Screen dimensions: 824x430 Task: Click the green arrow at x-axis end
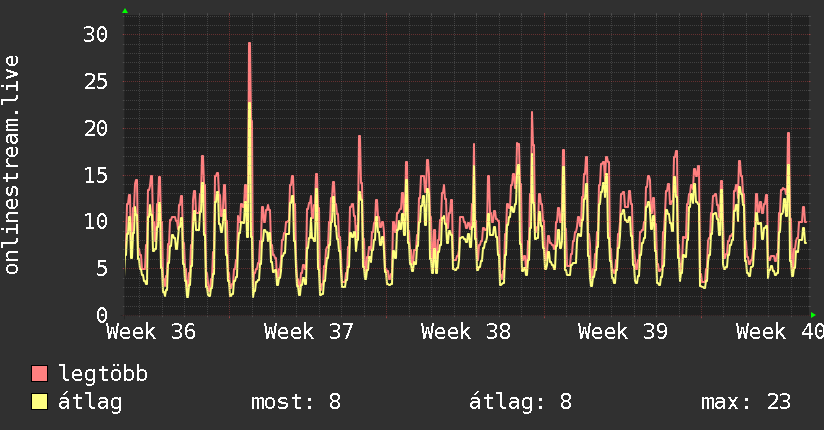(813, 315)
